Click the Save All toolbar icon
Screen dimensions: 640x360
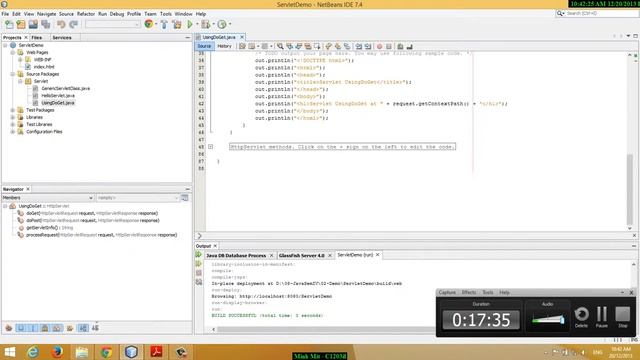pos(45,24)
